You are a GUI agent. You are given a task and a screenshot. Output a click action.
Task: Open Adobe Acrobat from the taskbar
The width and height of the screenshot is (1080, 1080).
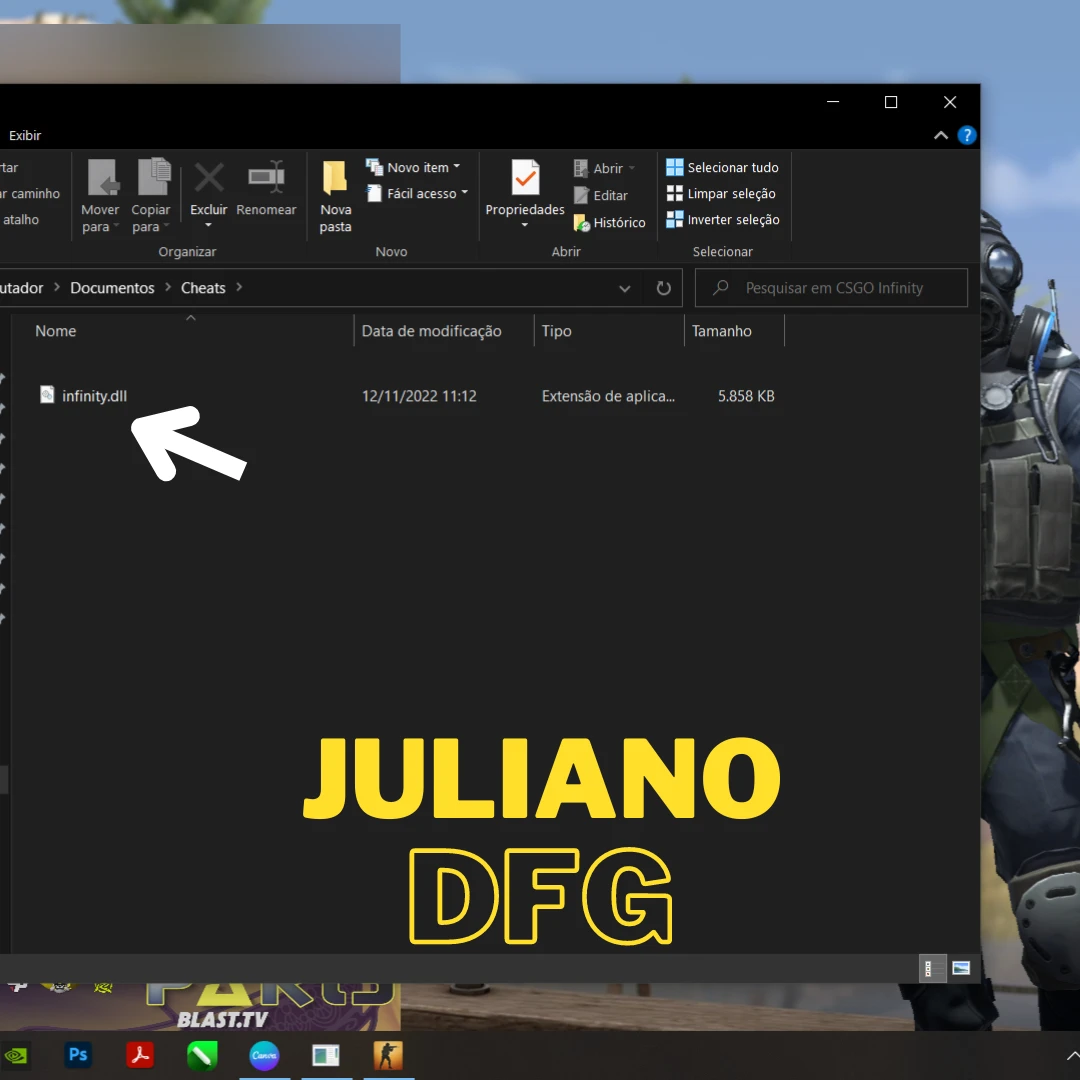tap(140, 1055)
